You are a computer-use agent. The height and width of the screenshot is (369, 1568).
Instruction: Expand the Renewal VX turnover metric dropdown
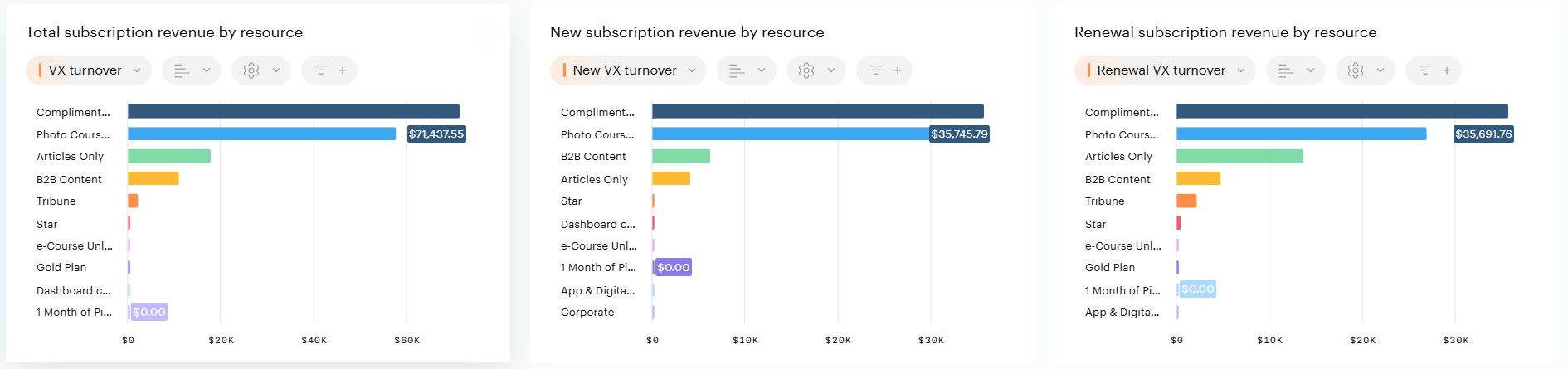click(1165, 70)
